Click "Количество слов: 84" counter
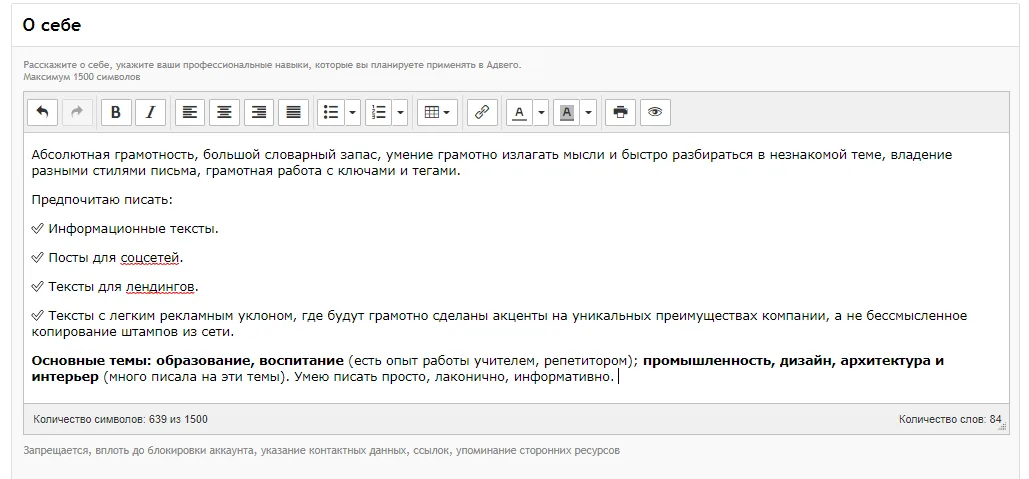This screenshot has height=479, width=1029. pos(950,419)
